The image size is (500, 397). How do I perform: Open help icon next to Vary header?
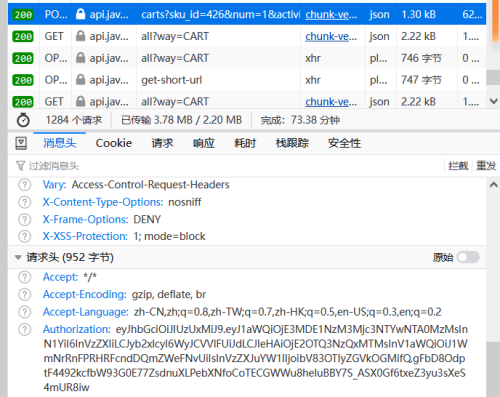click(25, 185)
